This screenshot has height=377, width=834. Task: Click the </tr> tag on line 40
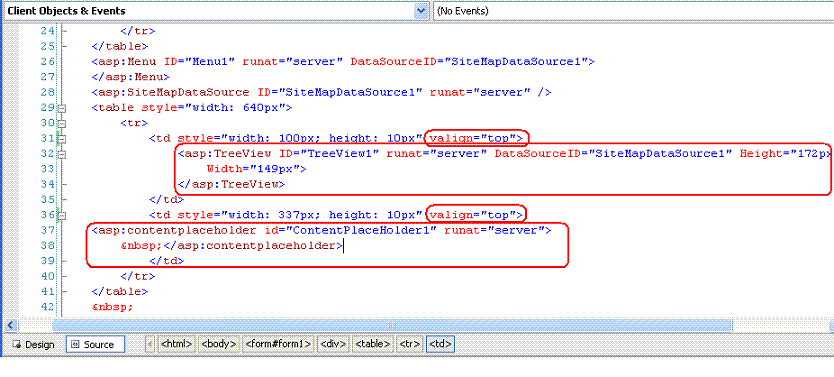click(x=138, y=276)
